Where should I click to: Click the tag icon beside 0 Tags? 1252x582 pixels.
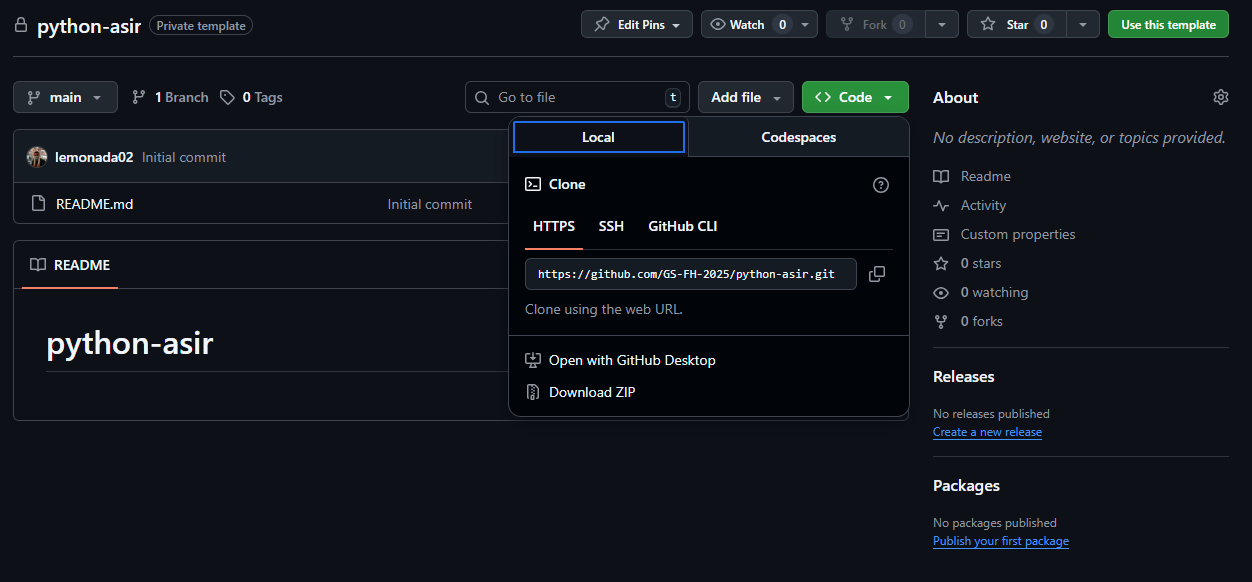228,97
